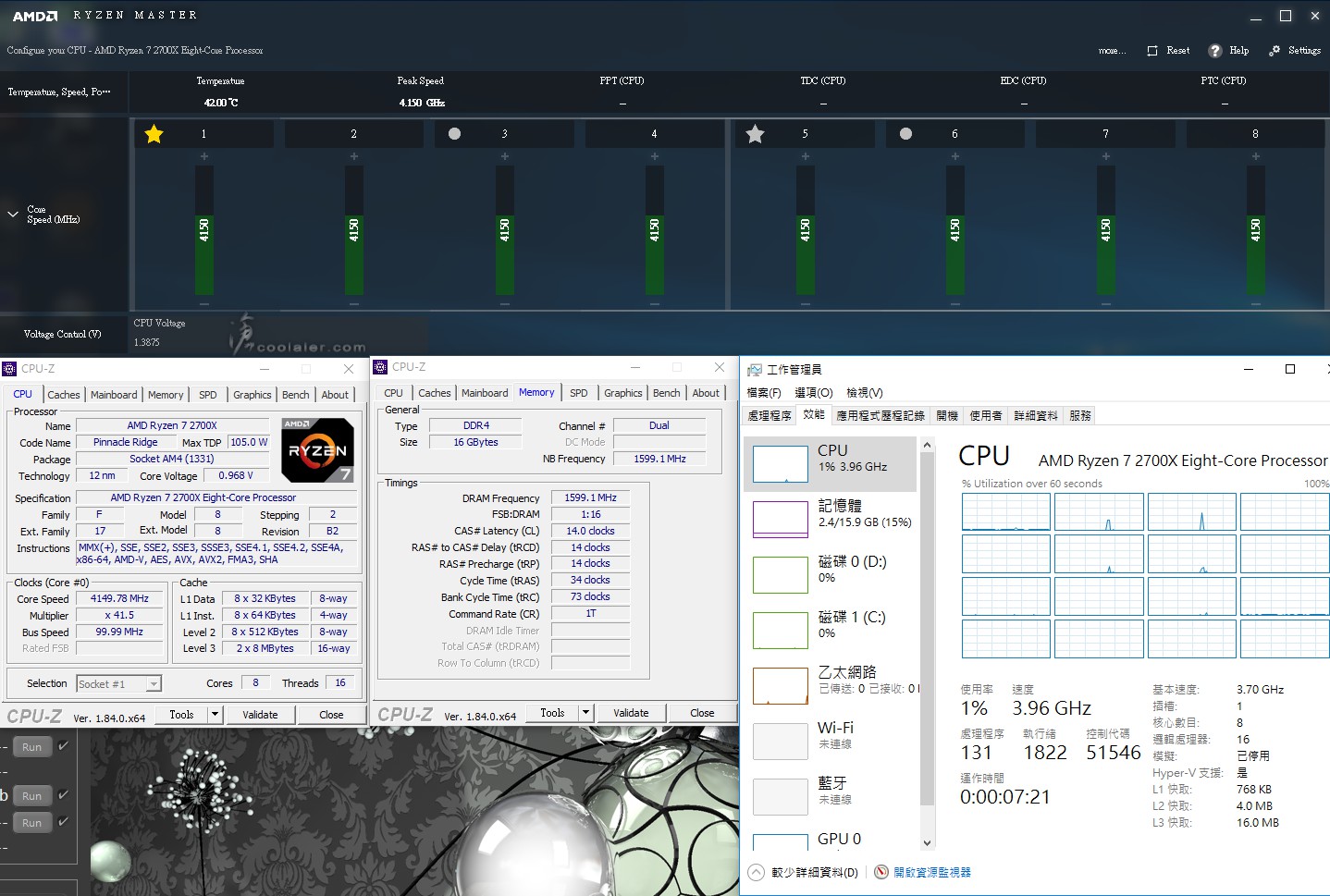Switch to the 開機 tab in Task Manager
Screen dimensions: 1330x896
(947, 416)
